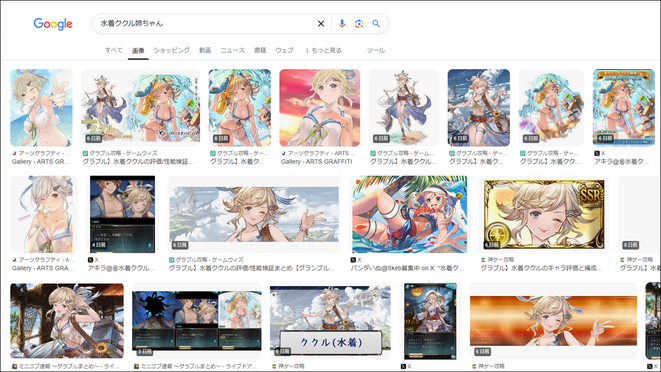Open 水着ククルのキャラ評価と編成 link
This screenshot has height=372, width=661.
pyautogui.click(x=541, y=268)
